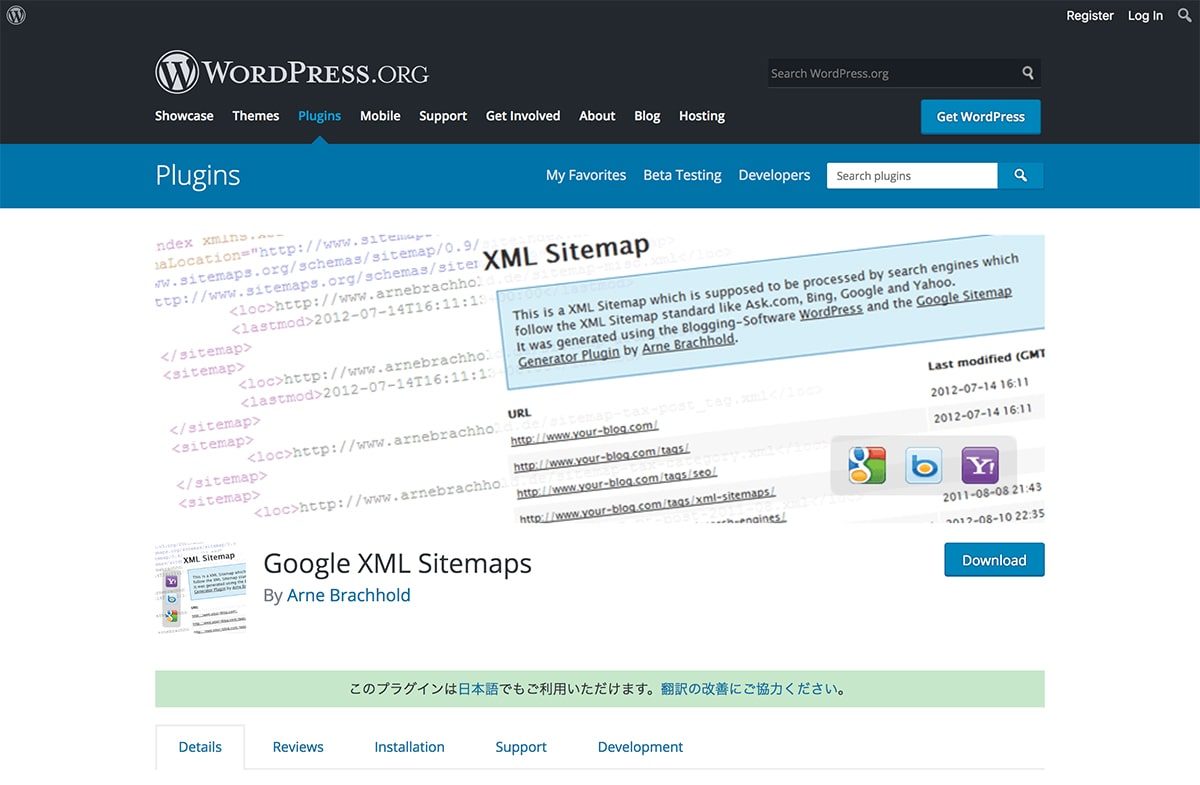Open the Themes menu item
The image size is (1200, 785).
click(255, 116)
